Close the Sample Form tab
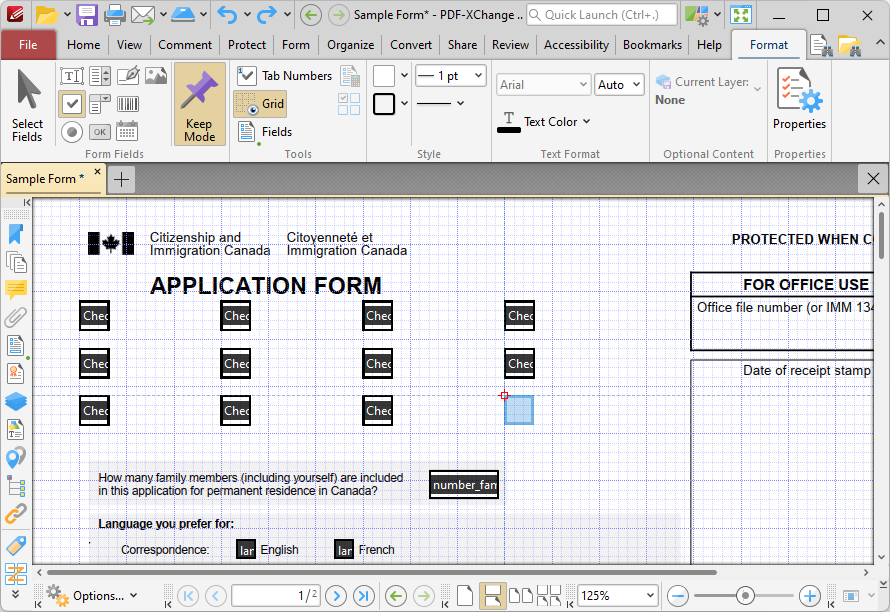Screen dimensions: 890x612 (x=98, y=171)
